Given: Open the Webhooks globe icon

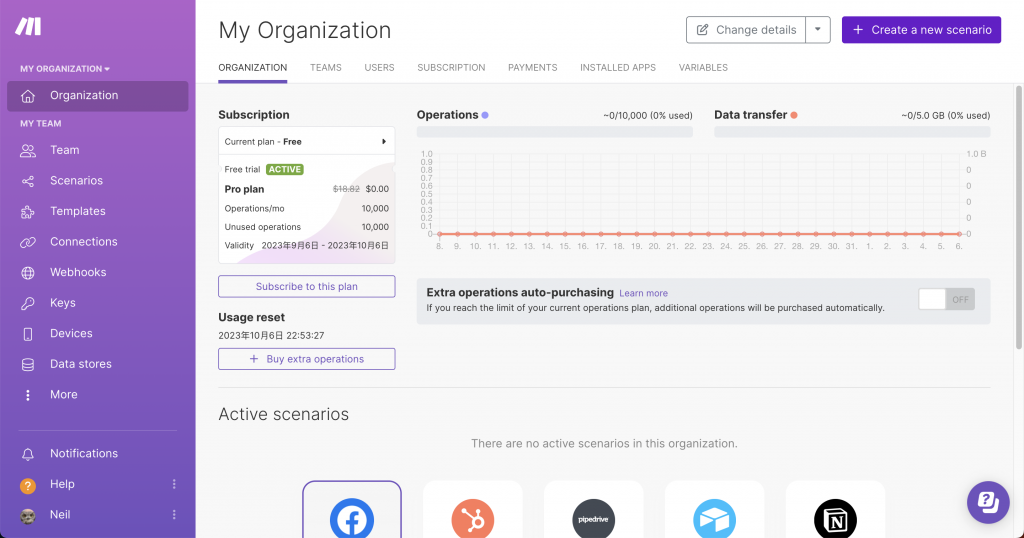Looking at the screenshot, I should pos(27,273).
